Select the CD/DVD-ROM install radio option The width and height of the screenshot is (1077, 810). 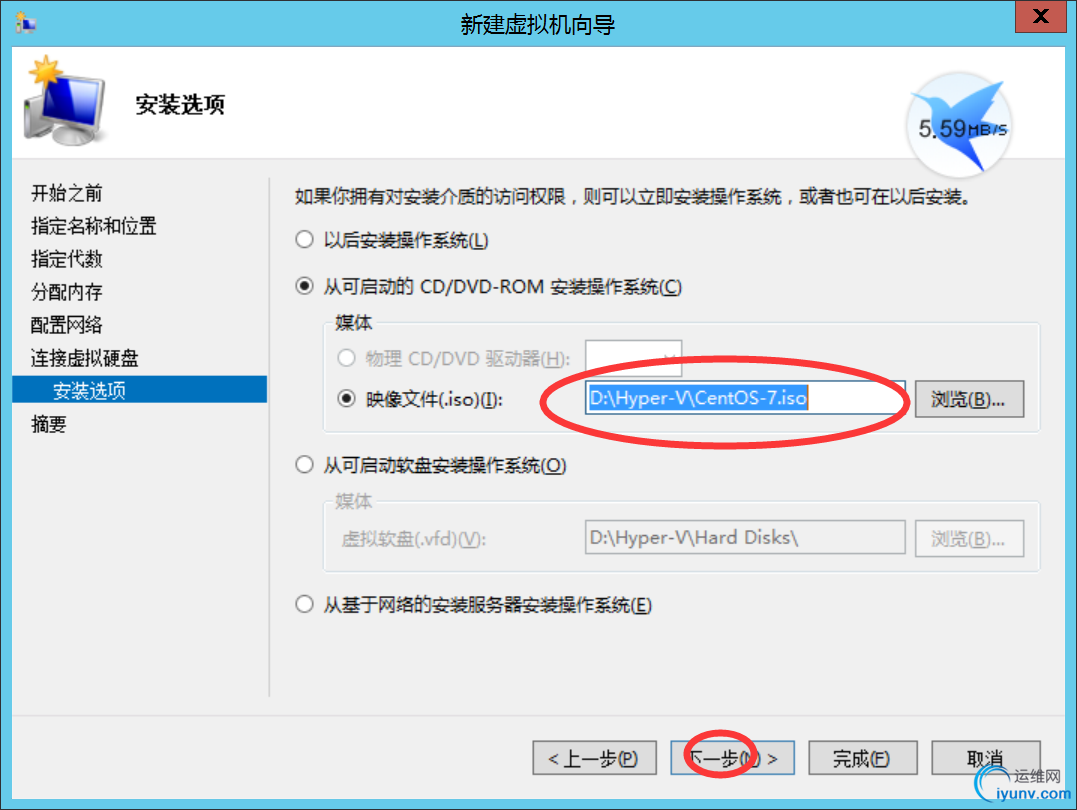(x=304, y=286)
